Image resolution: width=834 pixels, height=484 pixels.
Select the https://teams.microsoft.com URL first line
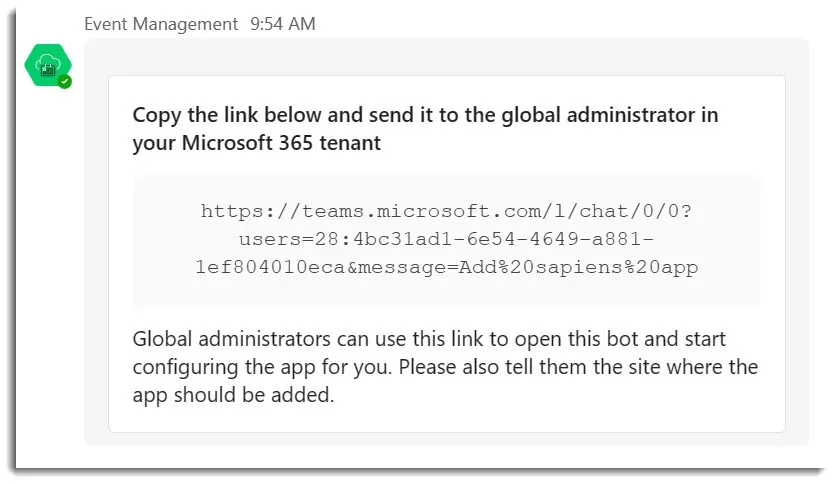pos(446,211)
